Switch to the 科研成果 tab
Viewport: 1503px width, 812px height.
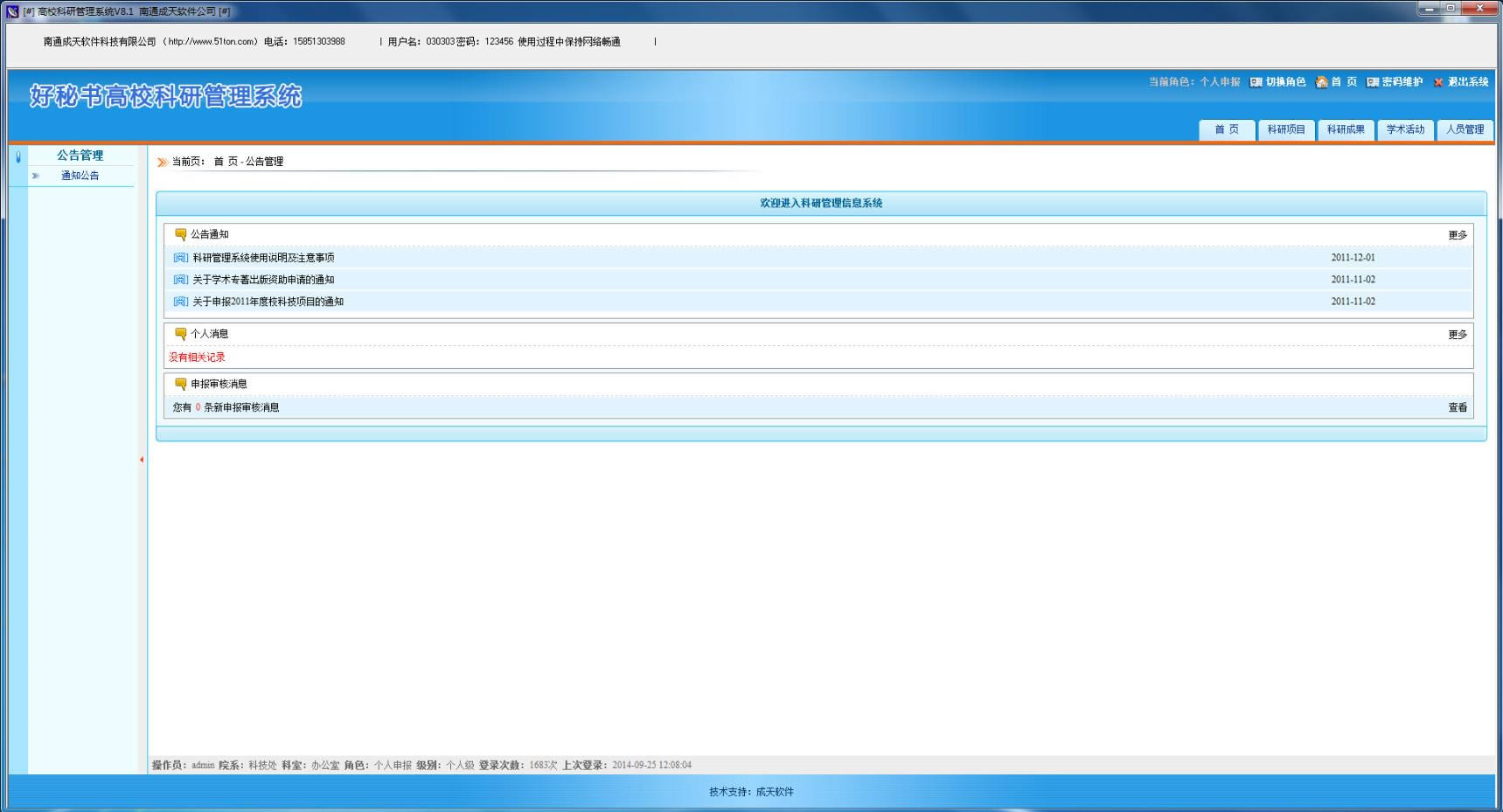[x=1346, y=129]
